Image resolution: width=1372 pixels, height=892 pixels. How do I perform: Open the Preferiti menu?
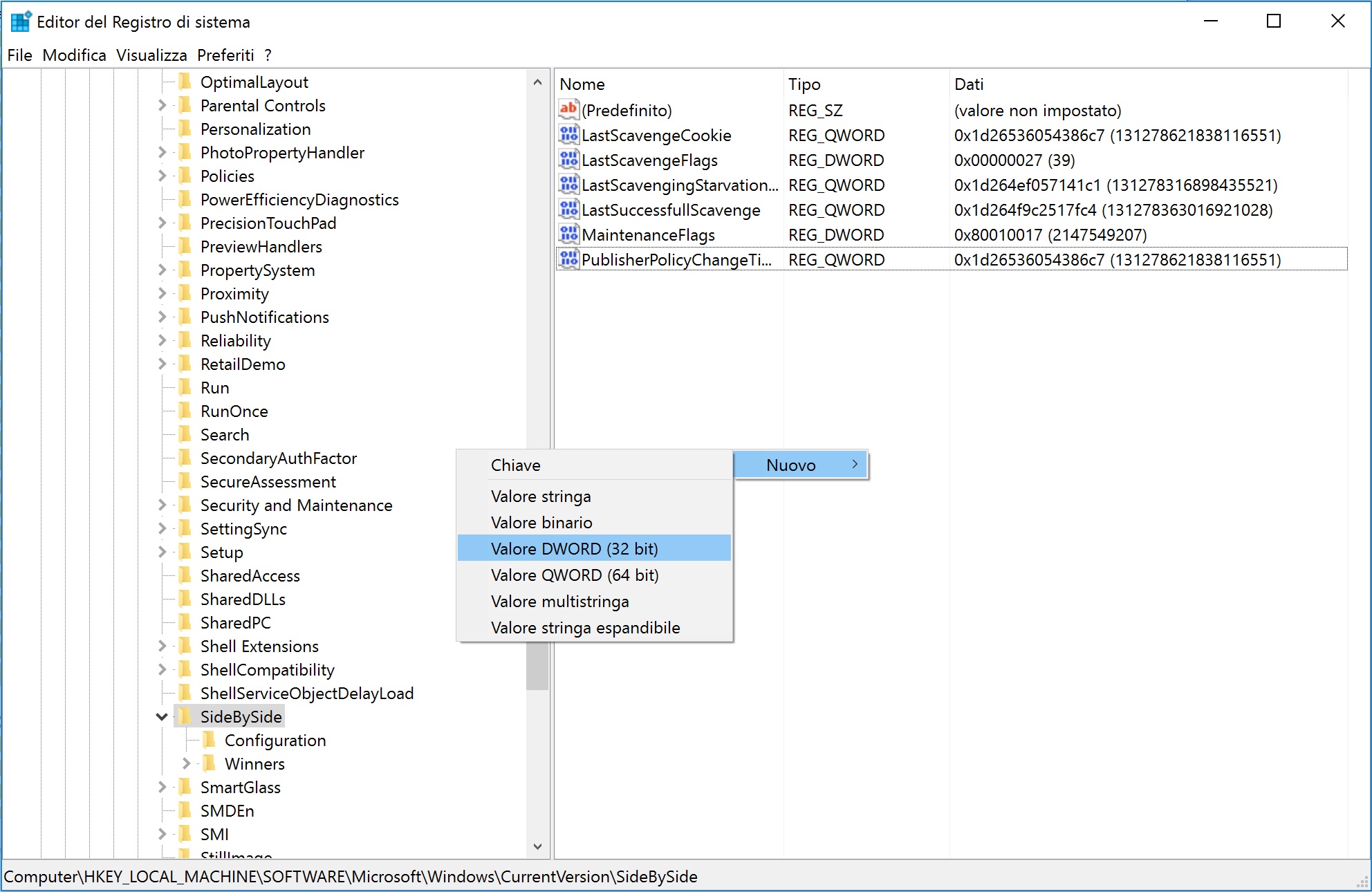click(225, 55)
